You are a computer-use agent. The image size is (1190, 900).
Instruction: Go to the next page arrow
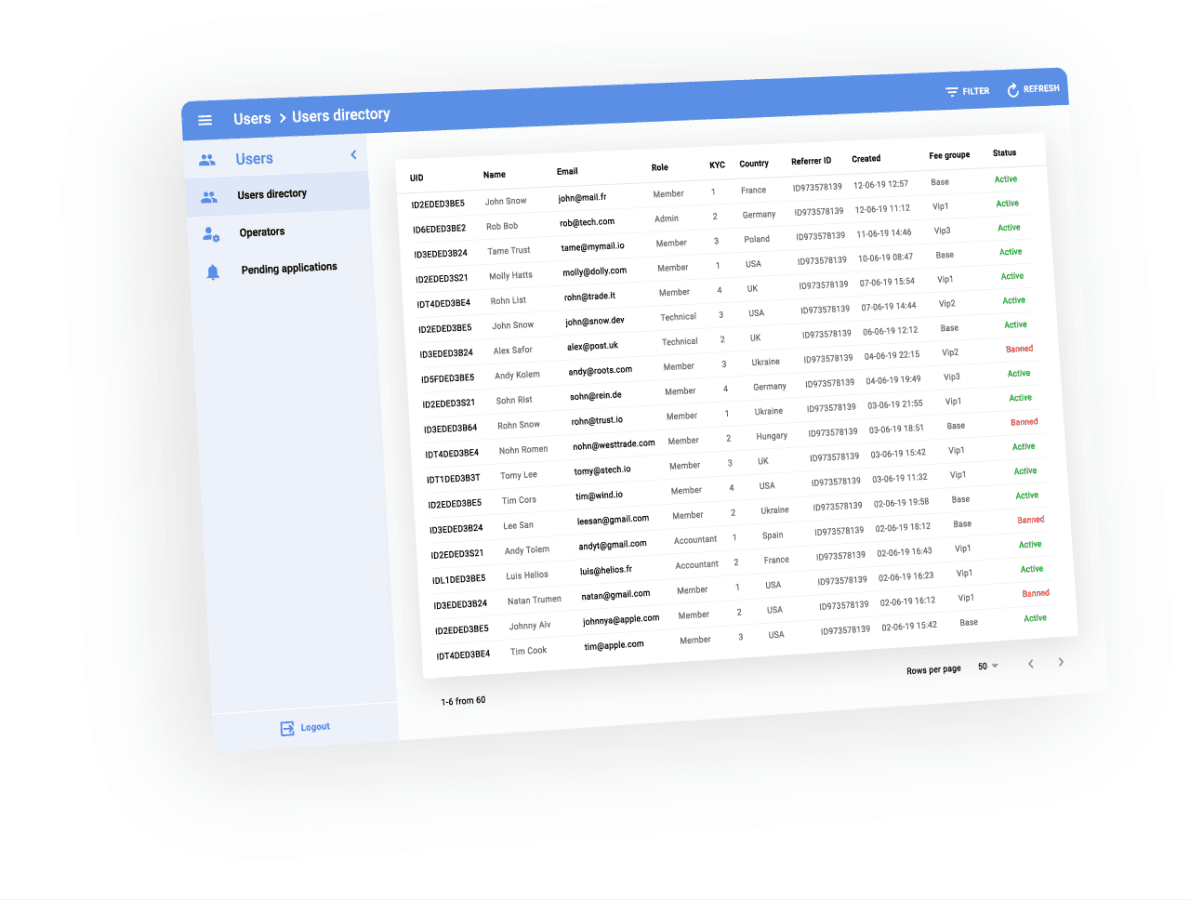click(1061, 662)
